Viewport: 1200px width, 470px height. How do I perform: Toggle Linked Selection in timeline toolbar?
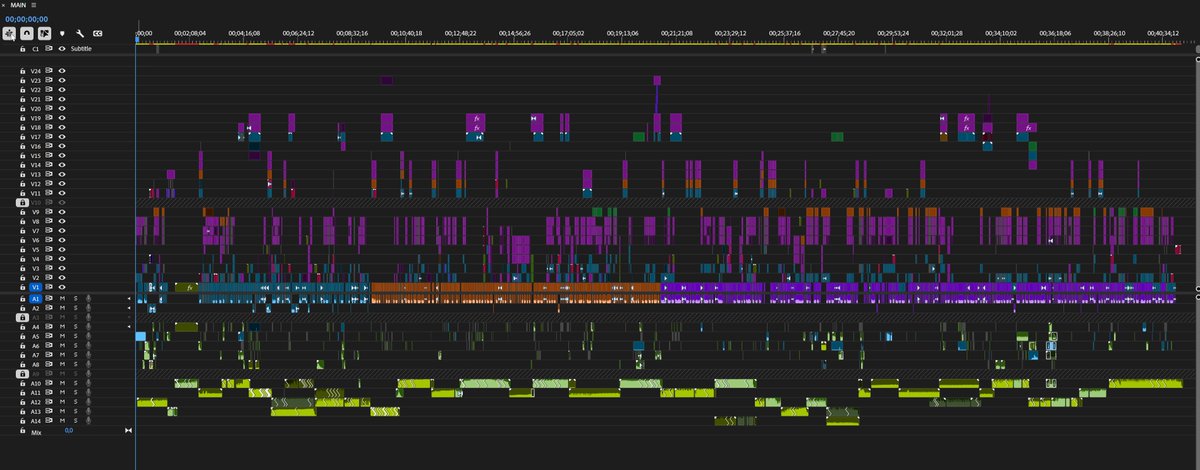(44, 33)
